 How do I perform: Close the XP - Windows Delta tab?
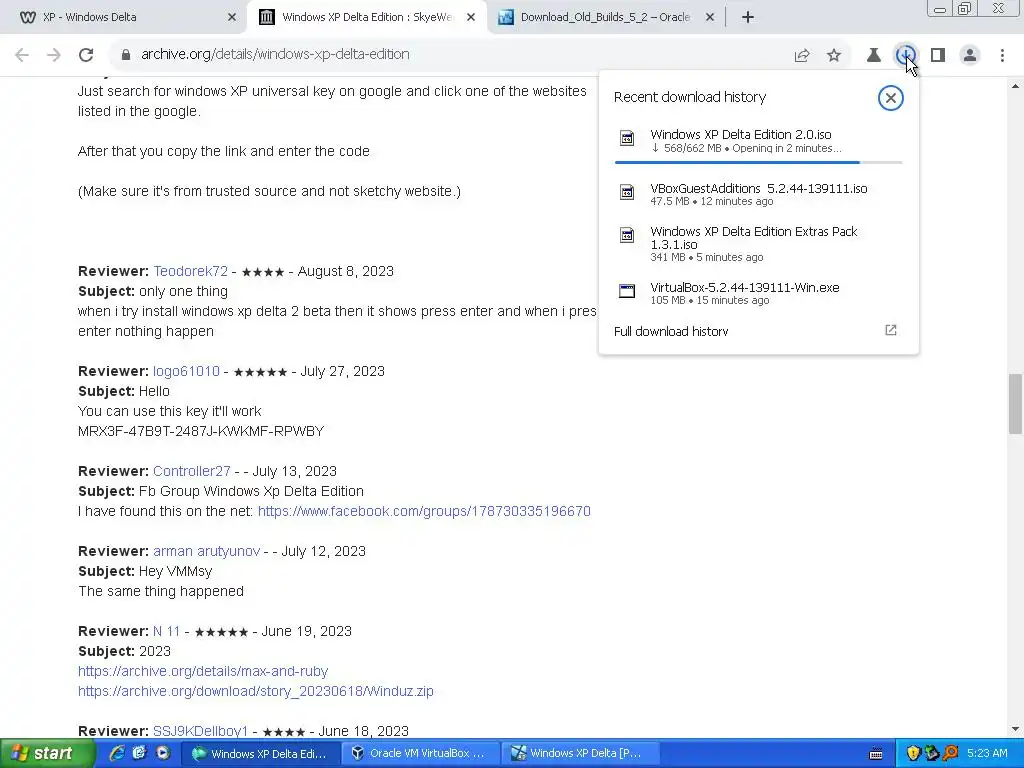(232, 18)
